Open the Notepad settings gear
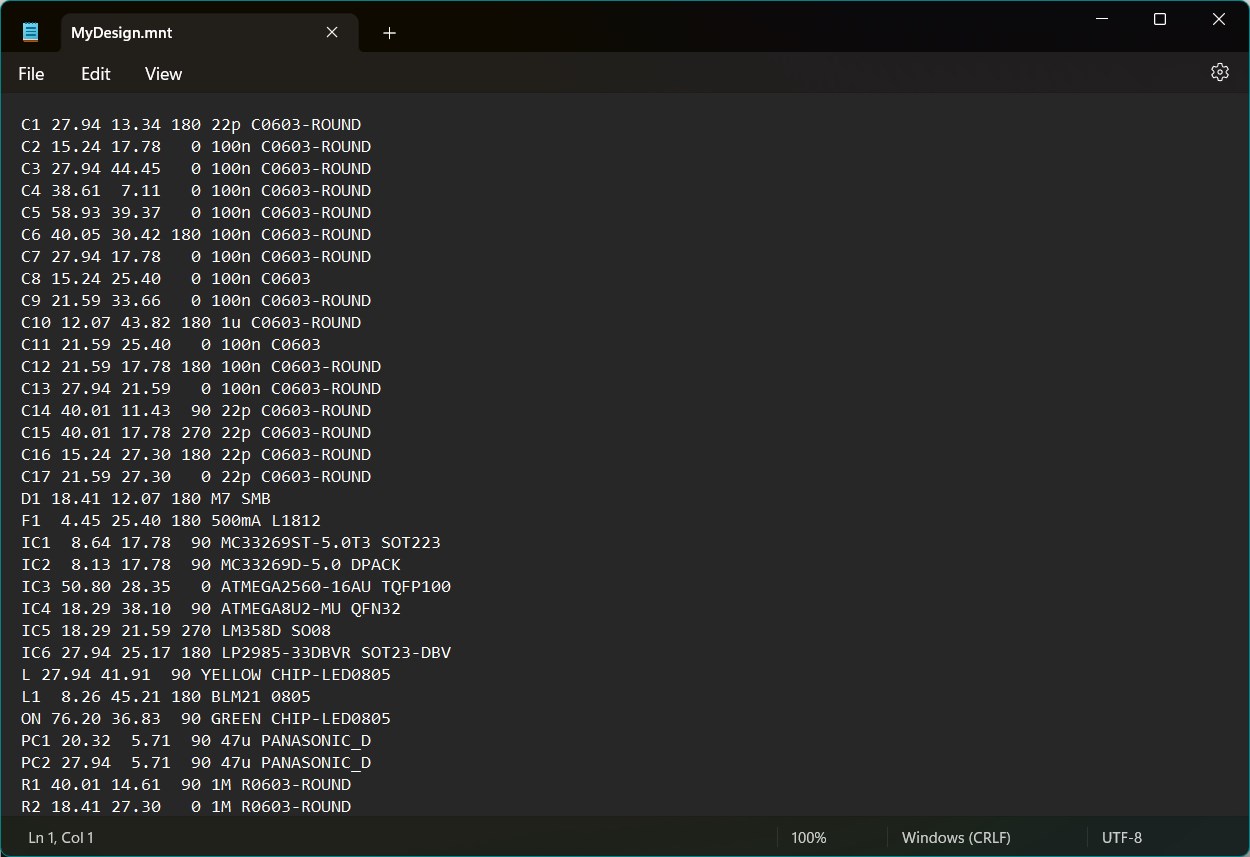Screen dimensions: 1250x857 pyautogui.click(x=1219, y=72)
